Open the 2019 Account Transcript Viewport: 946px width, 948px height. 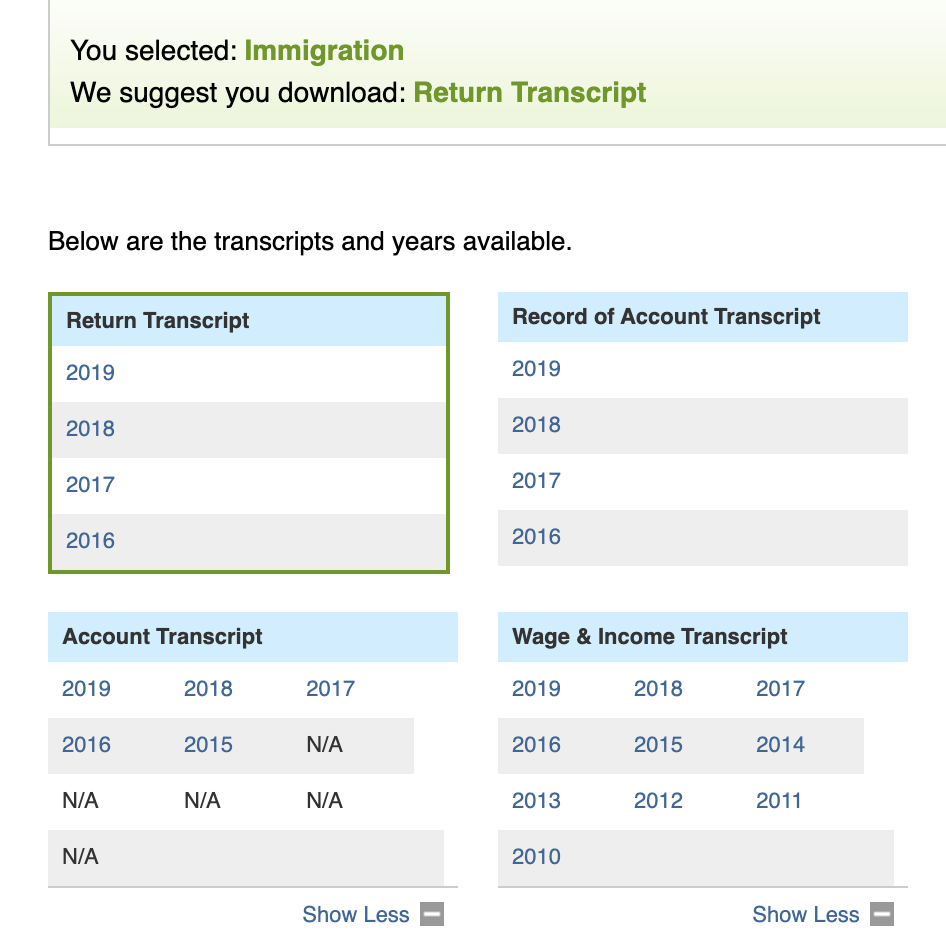[x=86, y=689]
